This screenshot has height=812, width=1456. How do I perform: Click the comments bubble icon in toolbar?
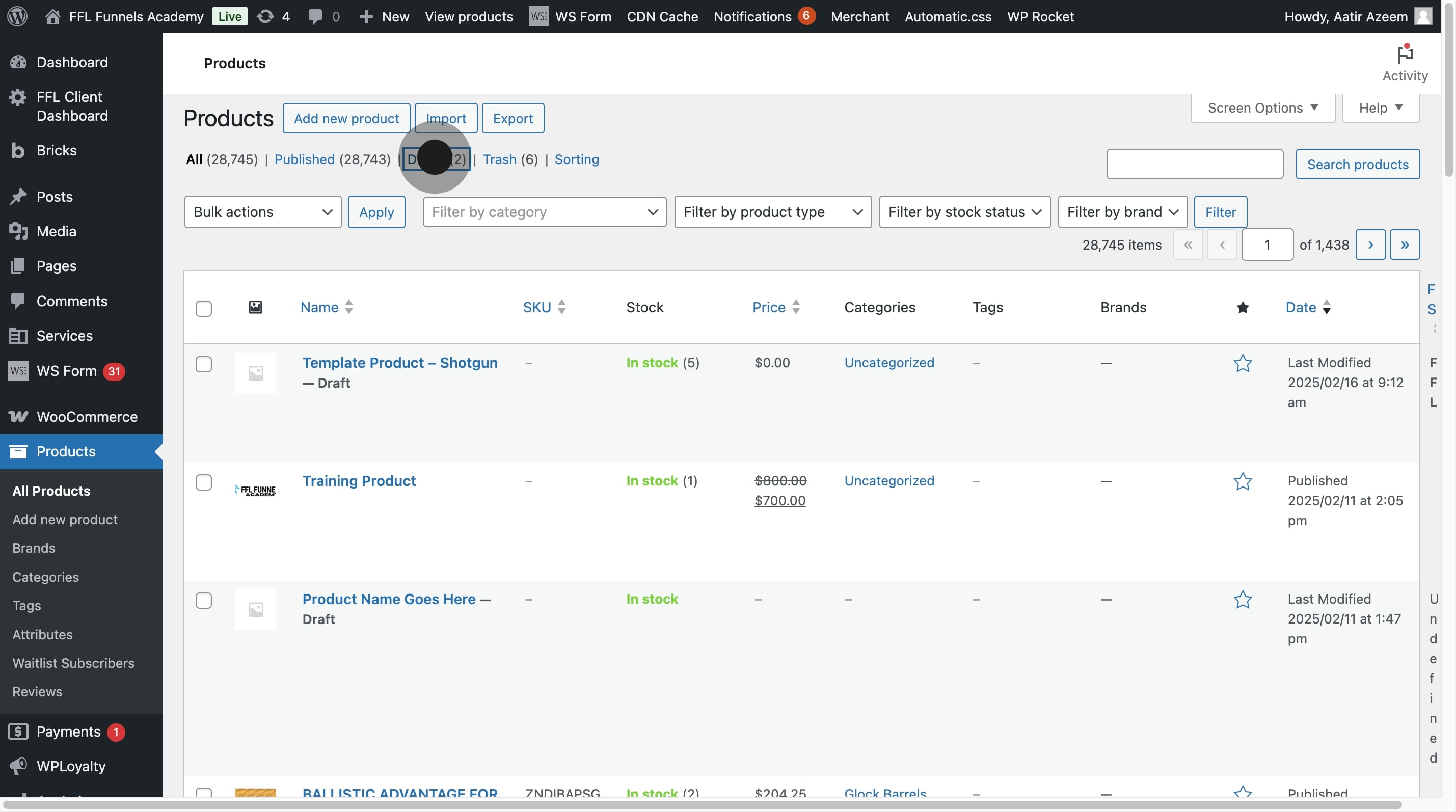tap(315, 16)
